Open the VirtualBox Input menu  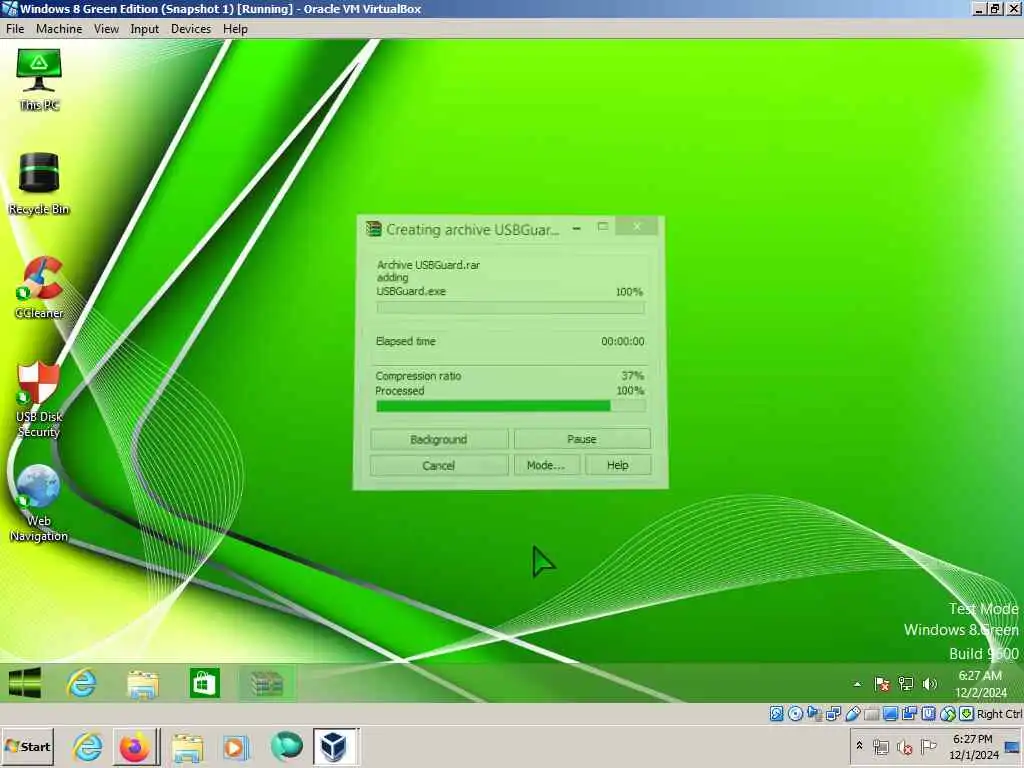pos(144,29)
